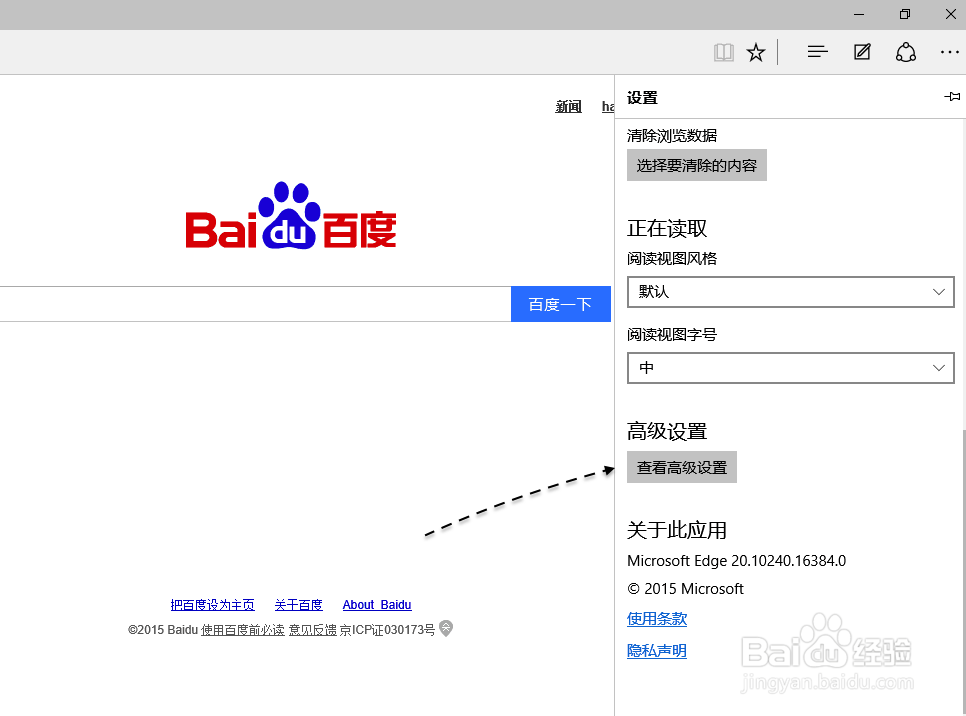The image size is (966, 716).
Task: Restore down the Edge window
Action: tap(904, 14)
